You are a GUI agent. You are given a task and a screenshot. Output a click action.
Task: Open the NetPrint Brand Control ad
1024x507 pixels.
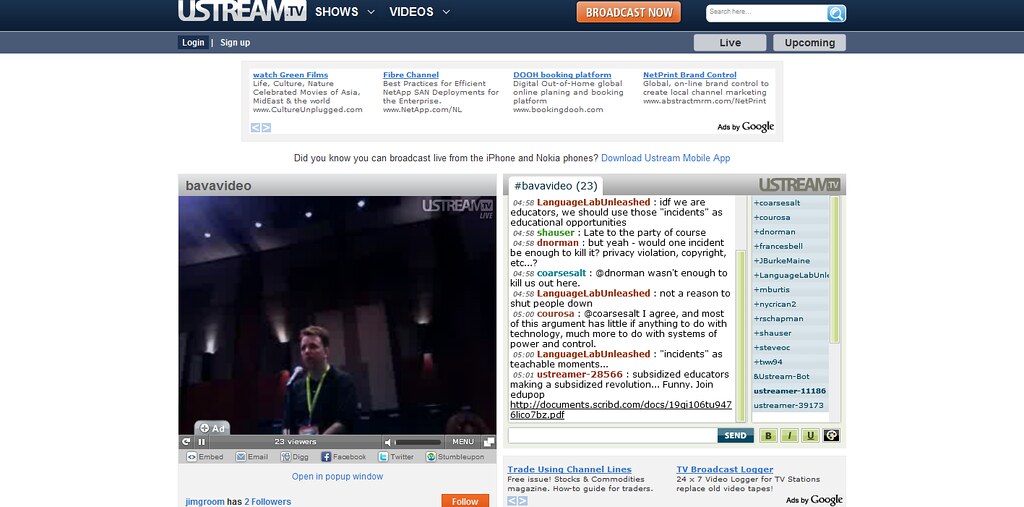click(x=690, y=75)
